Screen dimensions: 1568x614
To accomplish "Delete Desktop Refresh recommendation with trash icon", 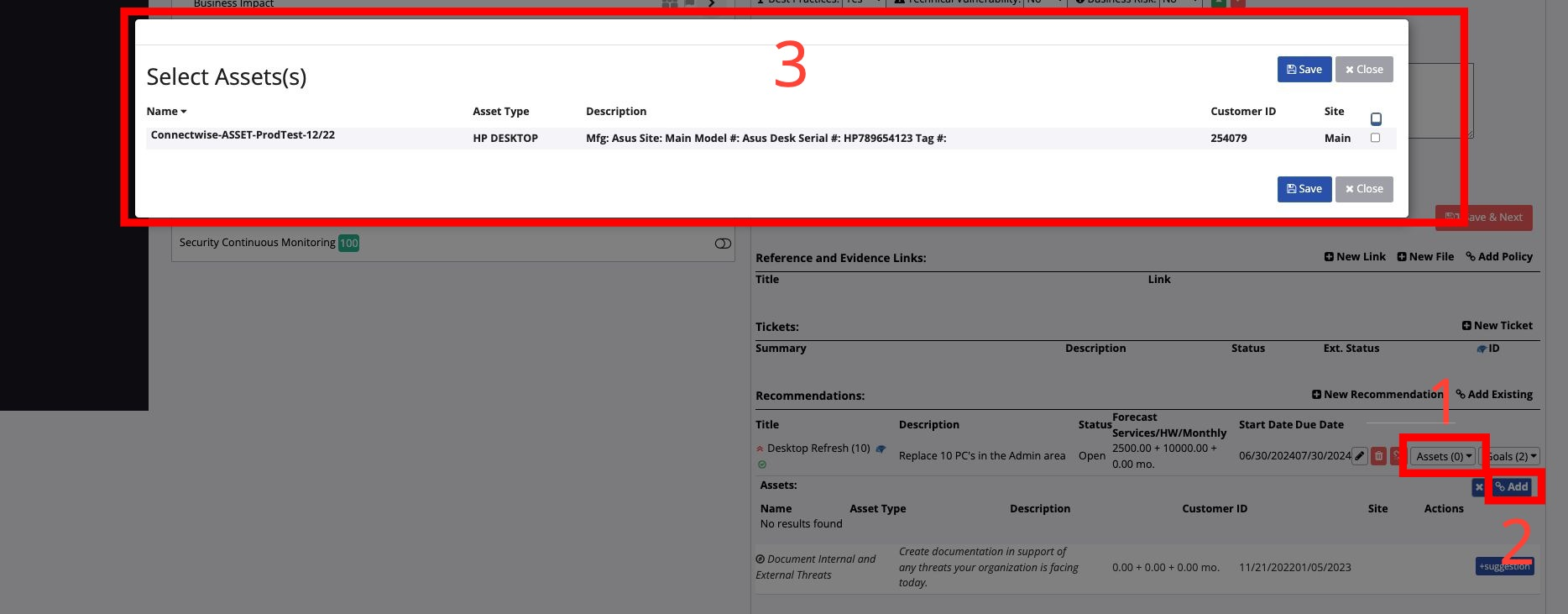I will (1378, 456).
